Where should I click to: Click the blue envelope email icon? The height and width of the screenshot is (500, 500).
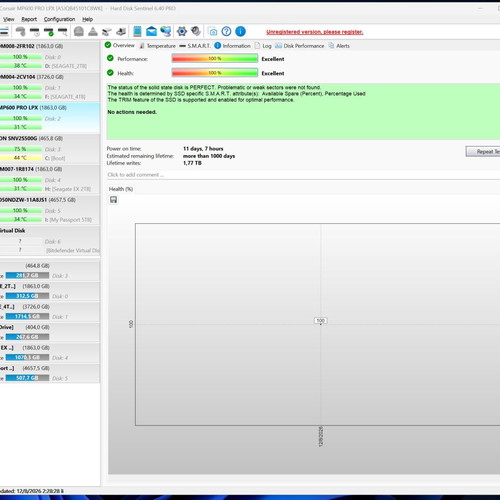pyautogui.click(x=151, y=32)
